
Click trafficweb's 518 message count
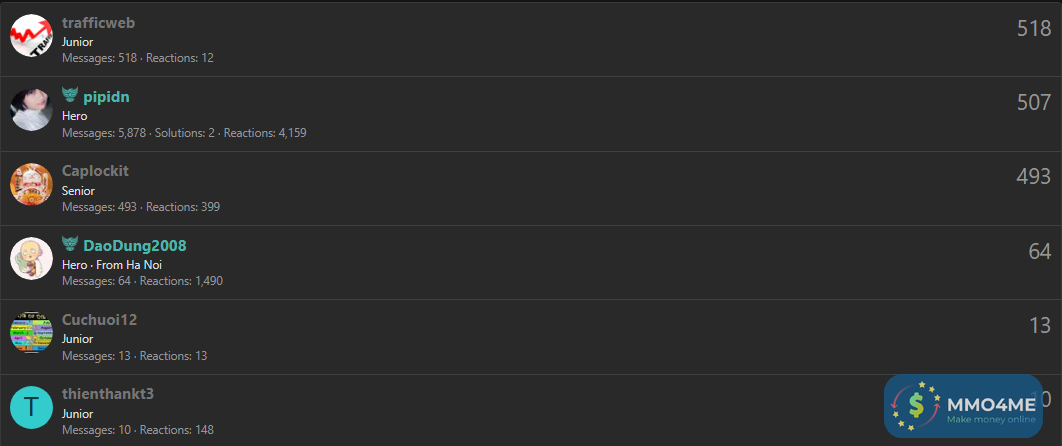(1033, 28)
